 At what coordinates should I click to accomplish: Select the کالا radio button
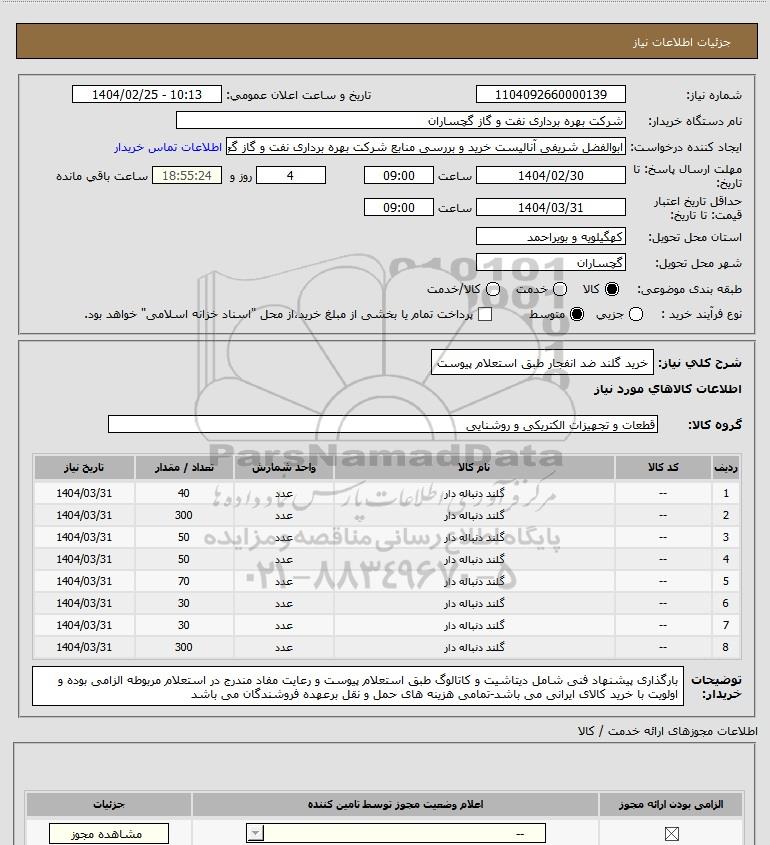(x=612, y=289)
